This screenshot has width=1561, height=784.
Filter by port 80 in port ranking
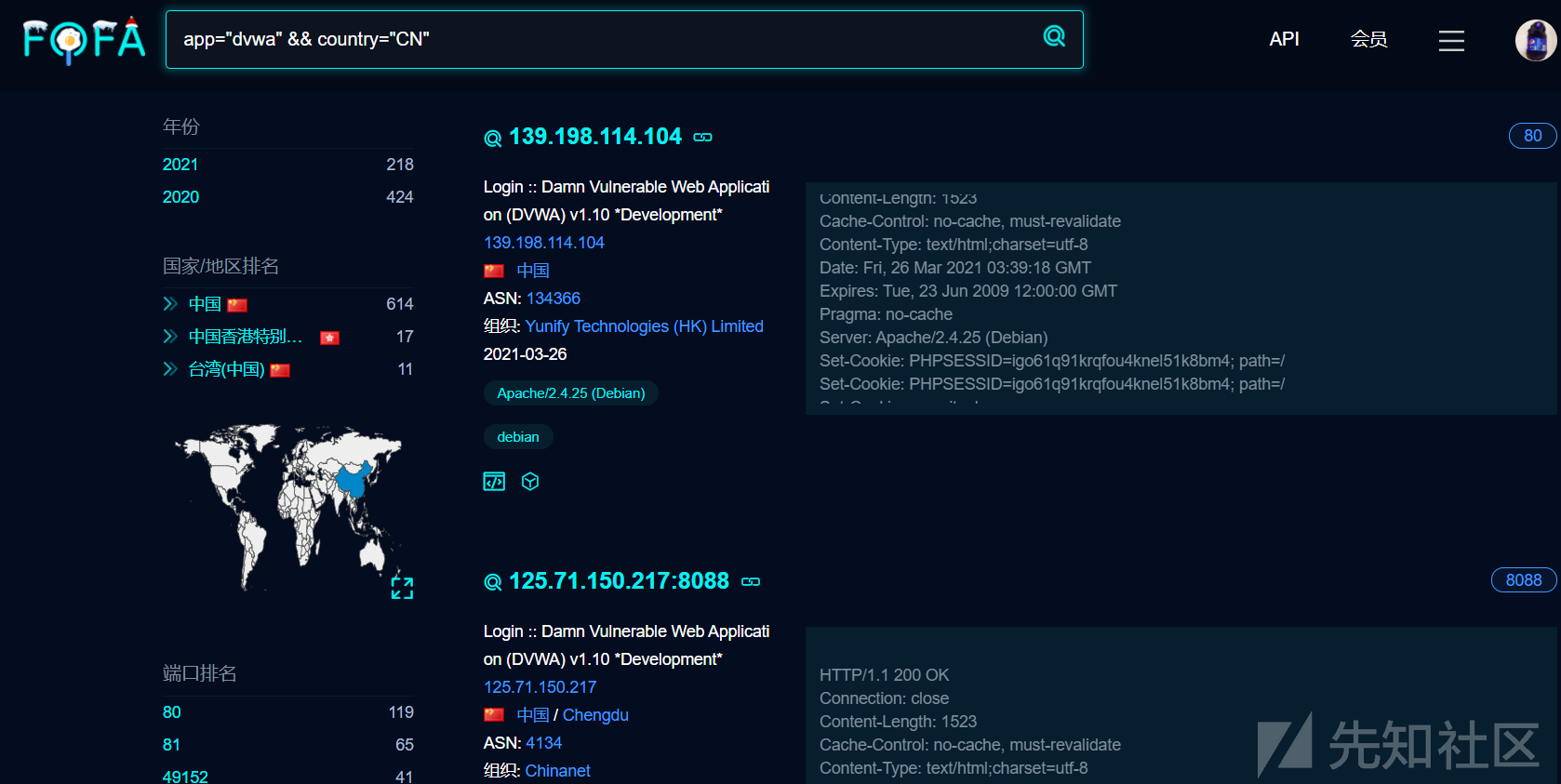pos(172,712)
